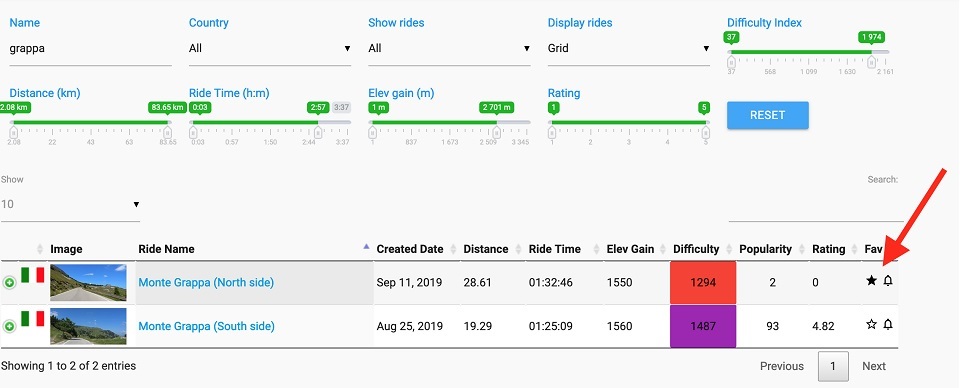Expand Monte Grappa South side row with green plus
This screenshot has height=388, width=960.
point(9,326)
